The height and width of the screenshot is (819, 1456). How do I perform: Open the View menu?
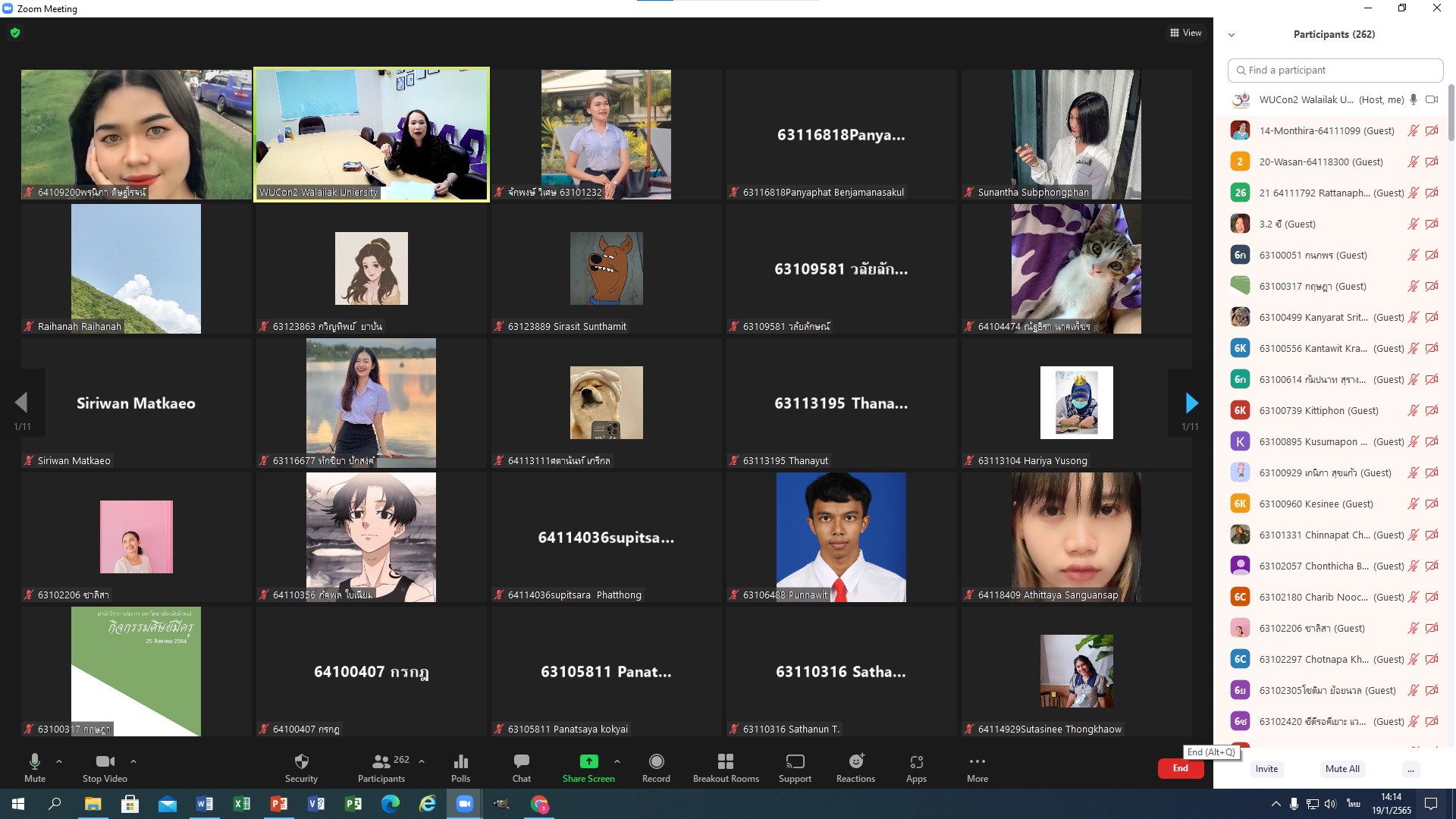tap(1185, 33)
